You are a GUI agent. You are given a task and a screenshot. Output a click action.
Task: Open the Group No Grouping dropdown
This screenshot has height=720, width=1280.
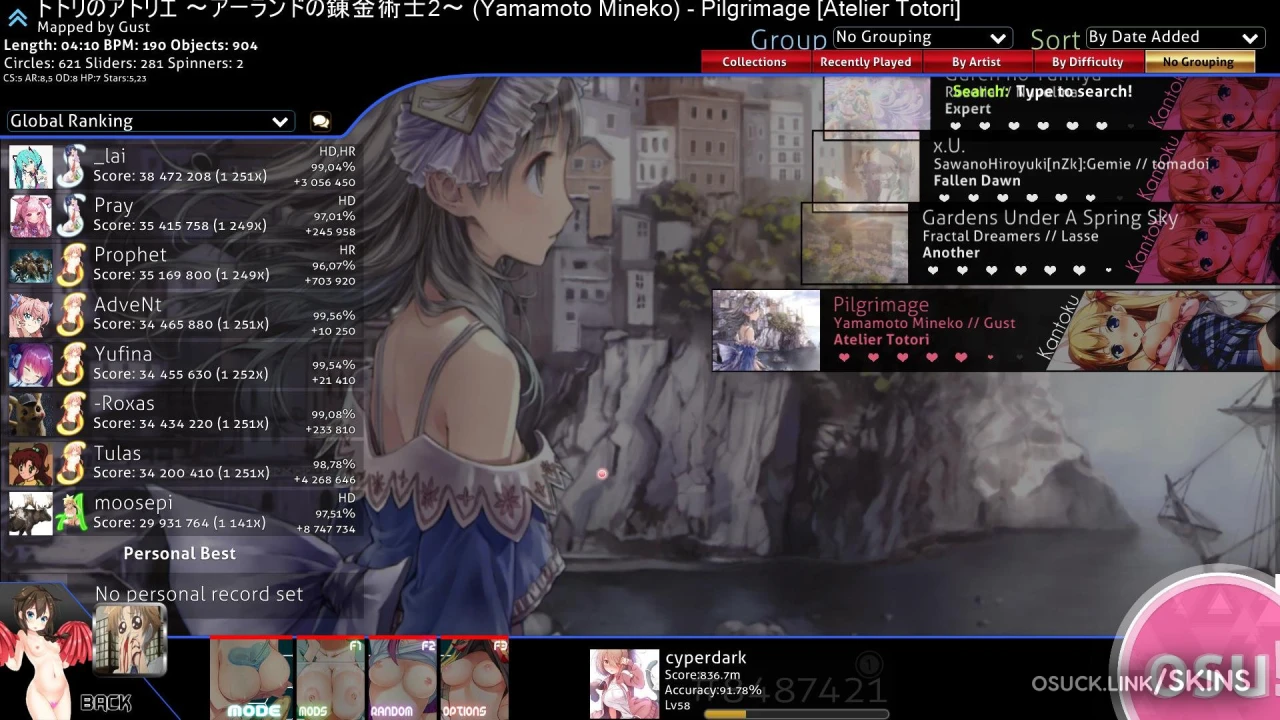point(921,37)
